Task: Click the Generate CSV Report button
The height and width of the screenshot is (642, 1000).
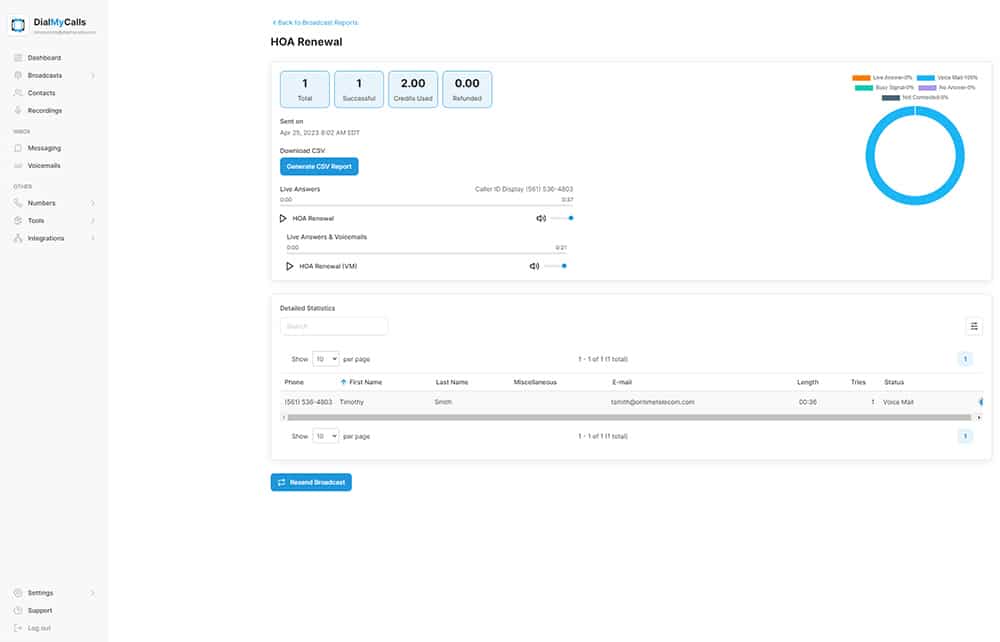Action: (x=319, y=166)
